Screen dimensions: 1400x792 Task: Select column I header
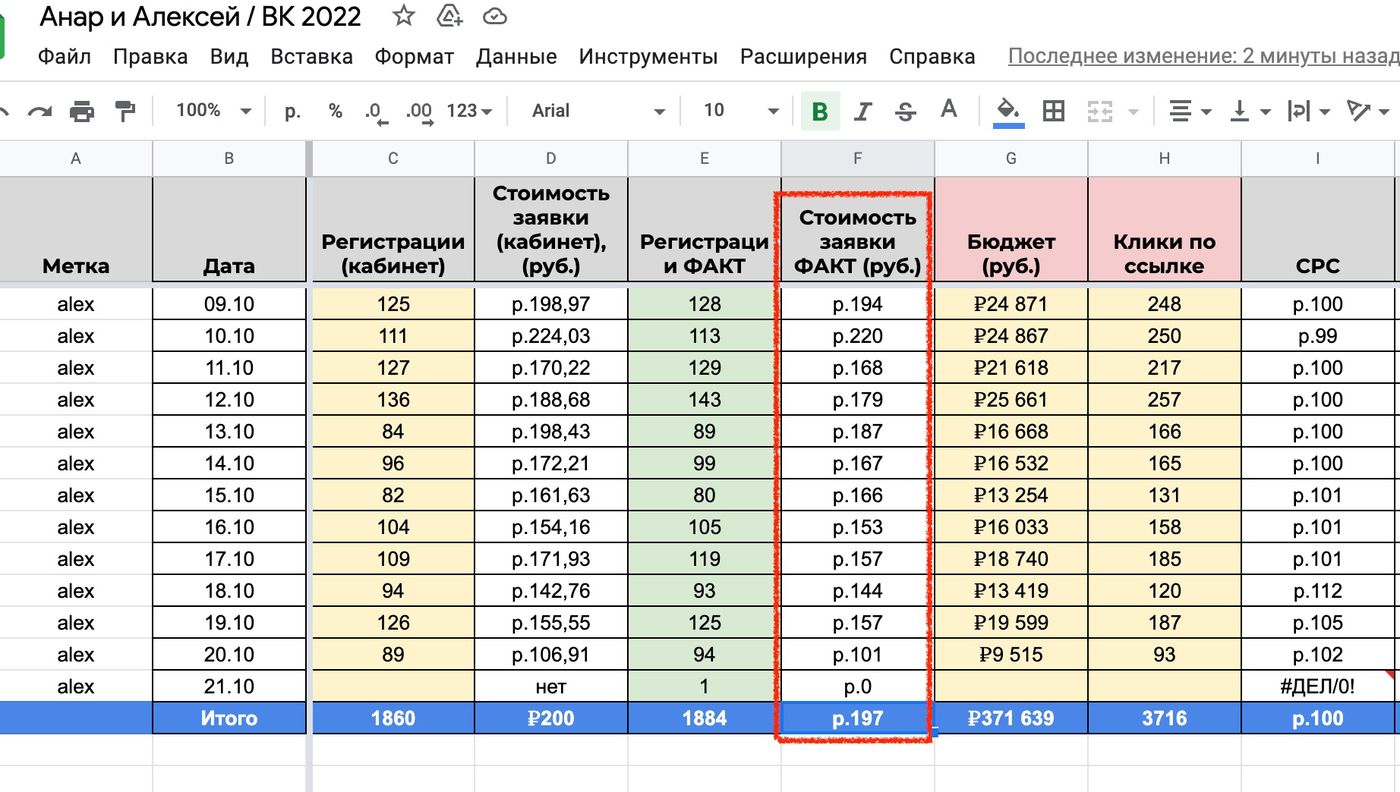[x=1318, y=158]
